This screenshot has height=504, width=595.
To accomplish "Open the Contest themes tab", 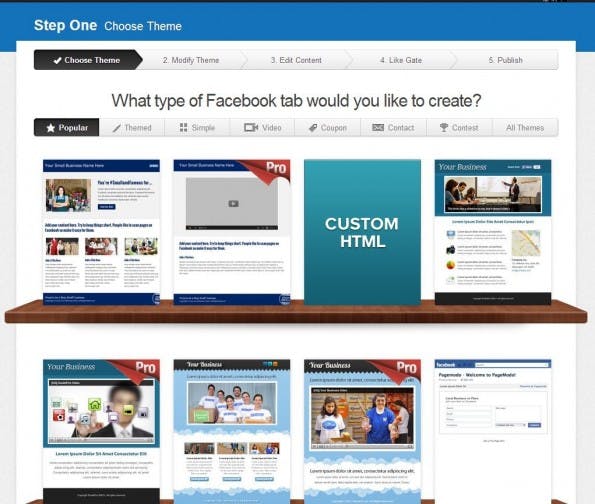I will 459,128.
